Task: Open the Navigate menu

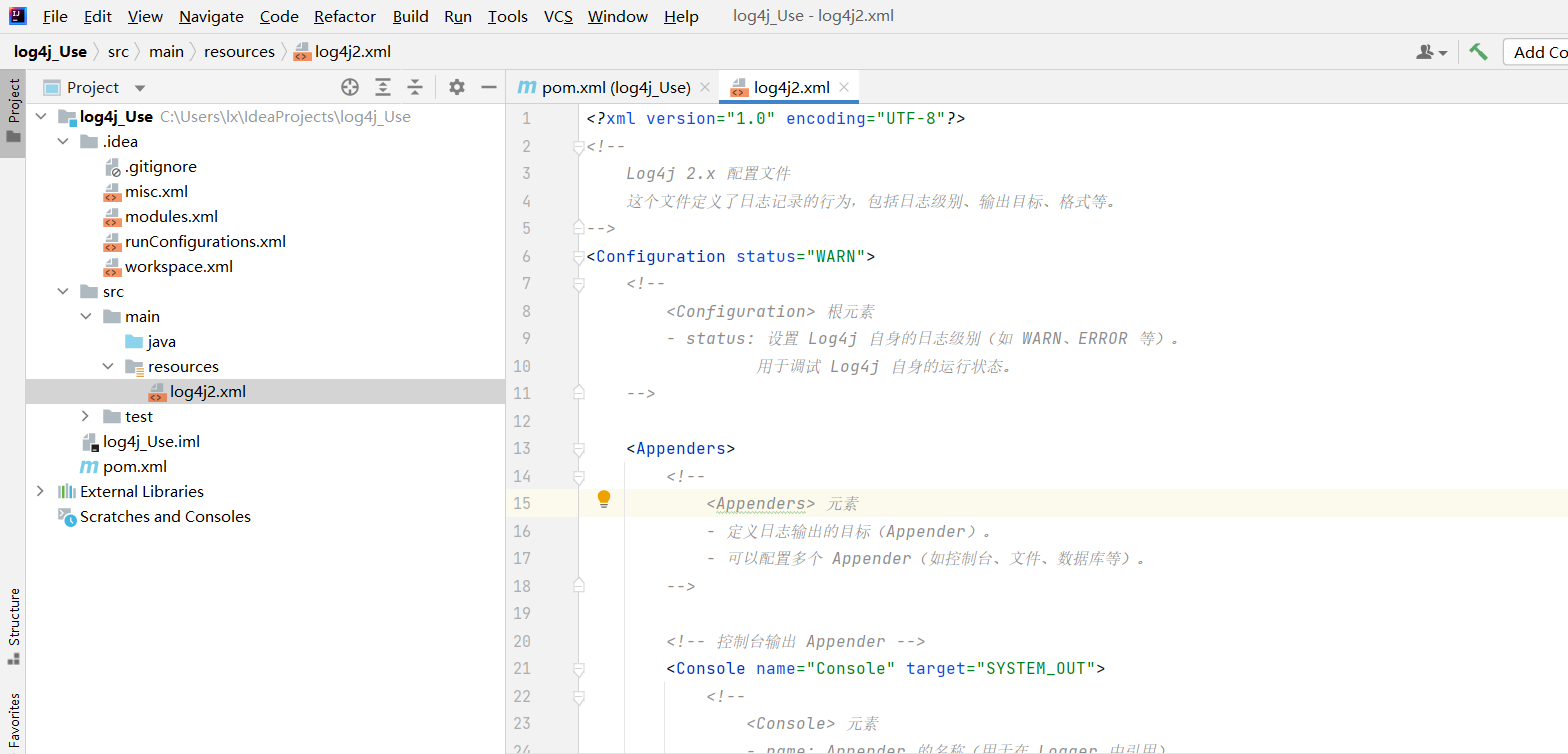Action: click(x=211, y=17)
